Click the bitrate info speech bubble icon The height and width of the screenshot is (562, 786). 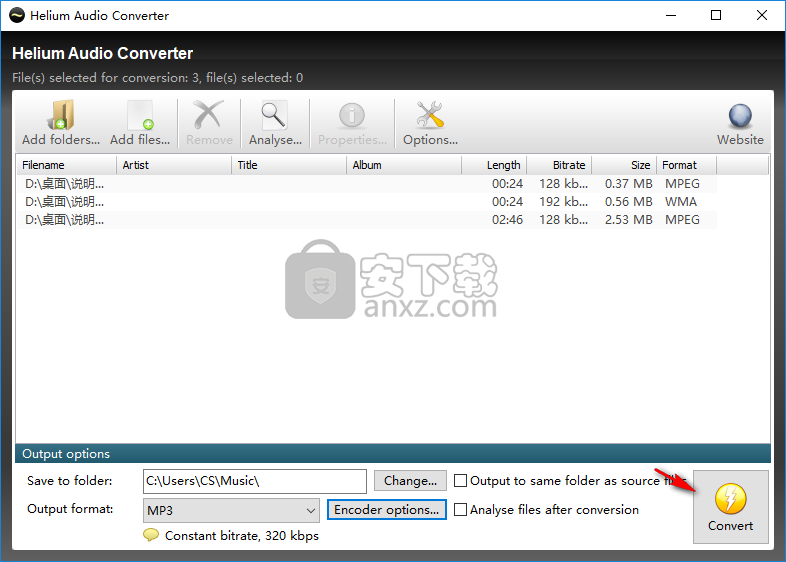151,535
